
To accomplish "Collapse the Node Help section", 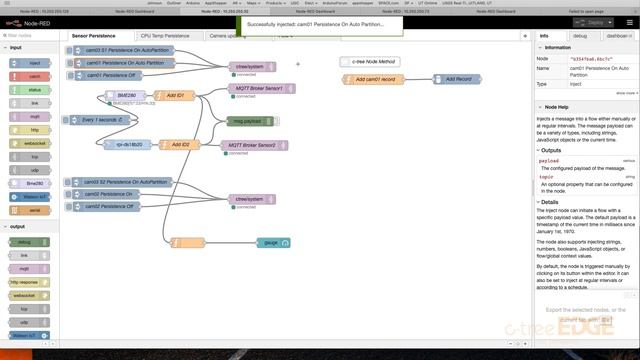I will (x=540, y=107).
